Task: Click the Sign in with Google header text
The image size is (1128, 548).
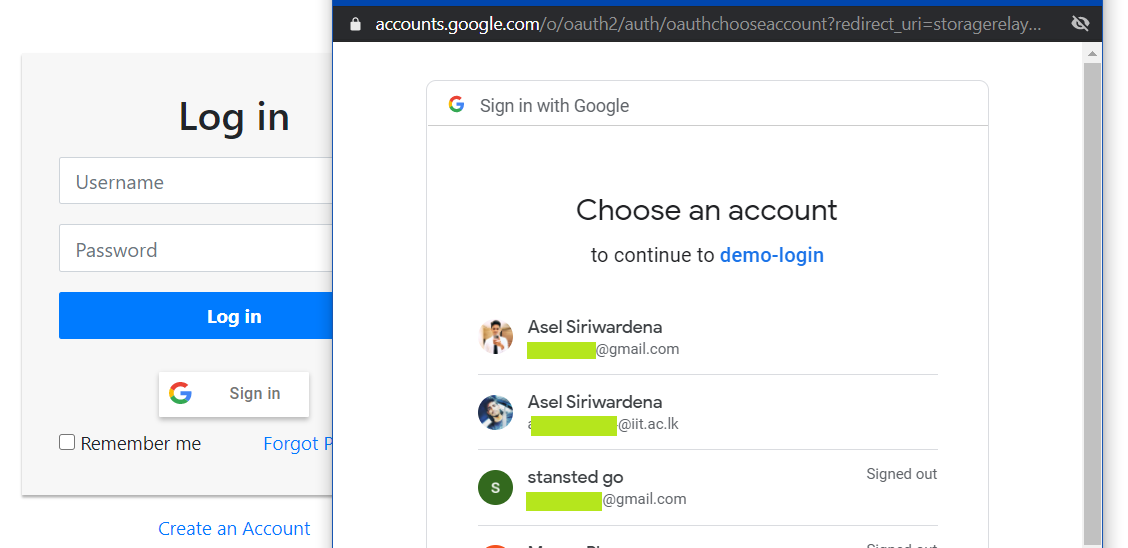Action: point(555,106)
